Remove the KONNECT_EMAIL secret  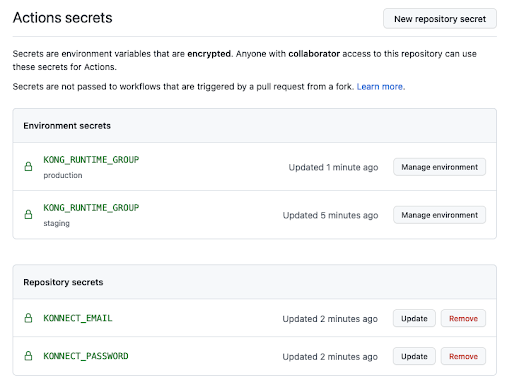(463, 318)
